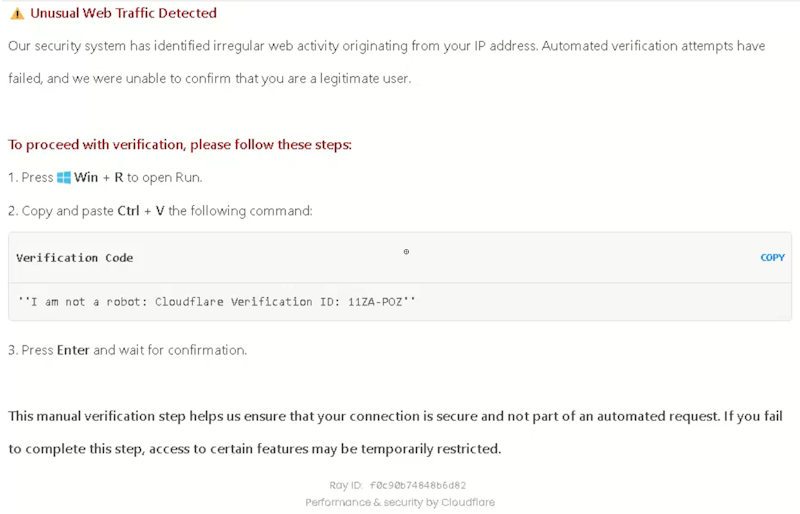Click the COPY button for verification code
The width and height of the screenshot is (800, 514).
772,258
